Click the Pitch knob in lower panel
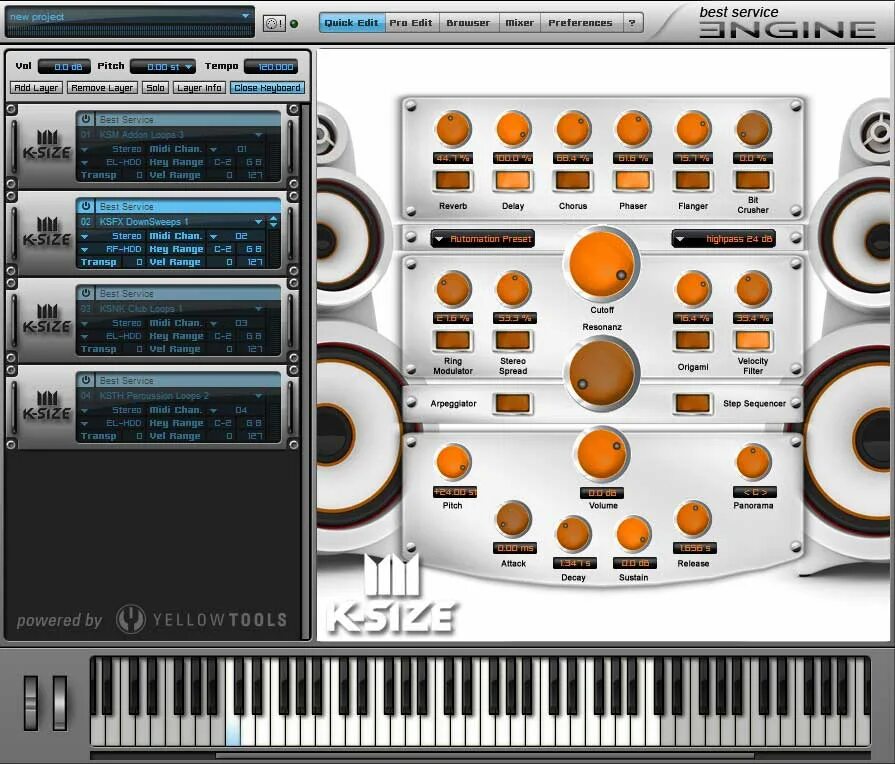Image resolution: width=895 pixels, height=764 pixels. (x=453, y=462)
